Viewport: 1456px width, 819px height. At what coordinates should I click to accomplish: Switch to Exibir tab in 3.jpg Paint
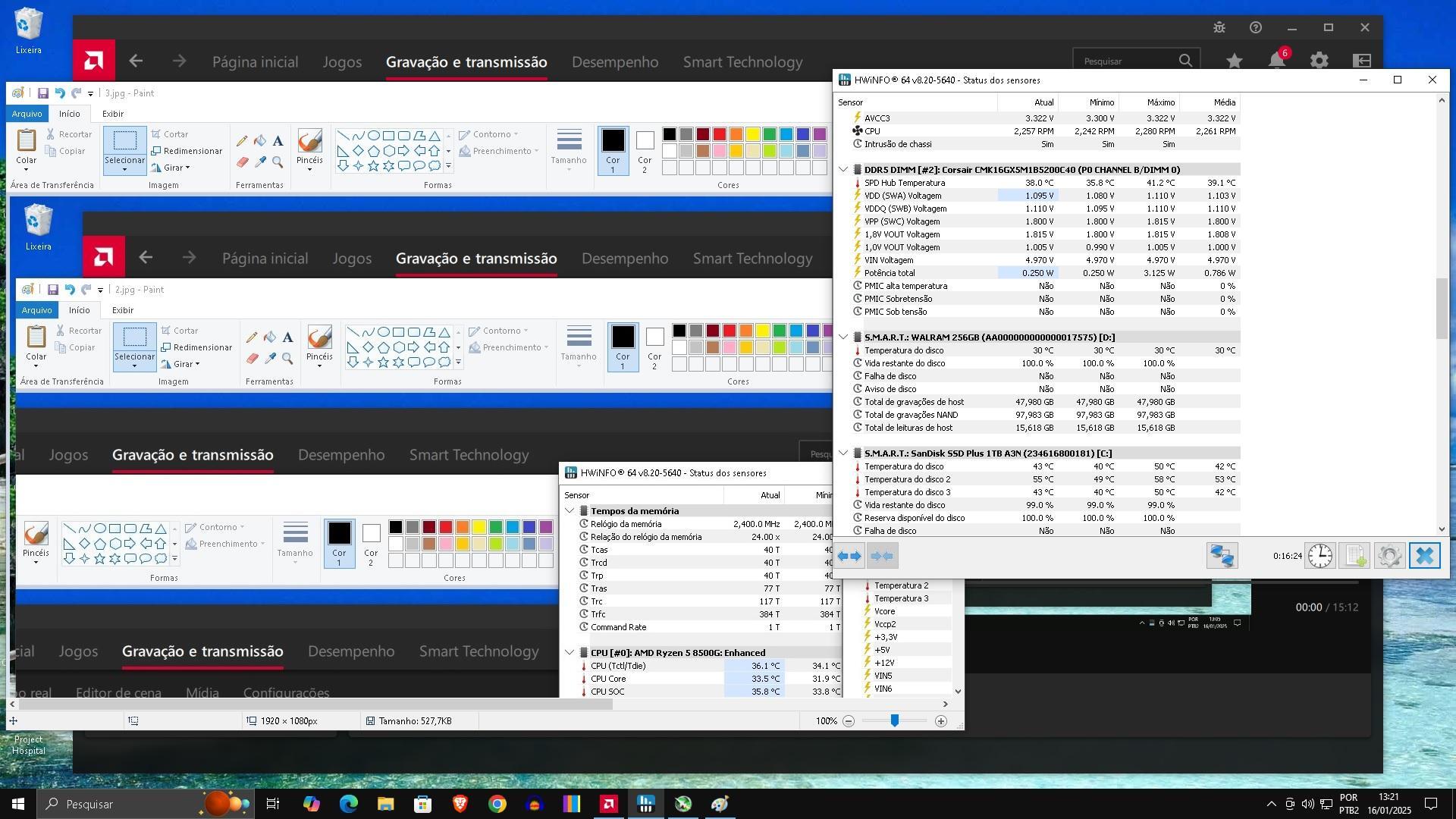click(x=113, y=114)
